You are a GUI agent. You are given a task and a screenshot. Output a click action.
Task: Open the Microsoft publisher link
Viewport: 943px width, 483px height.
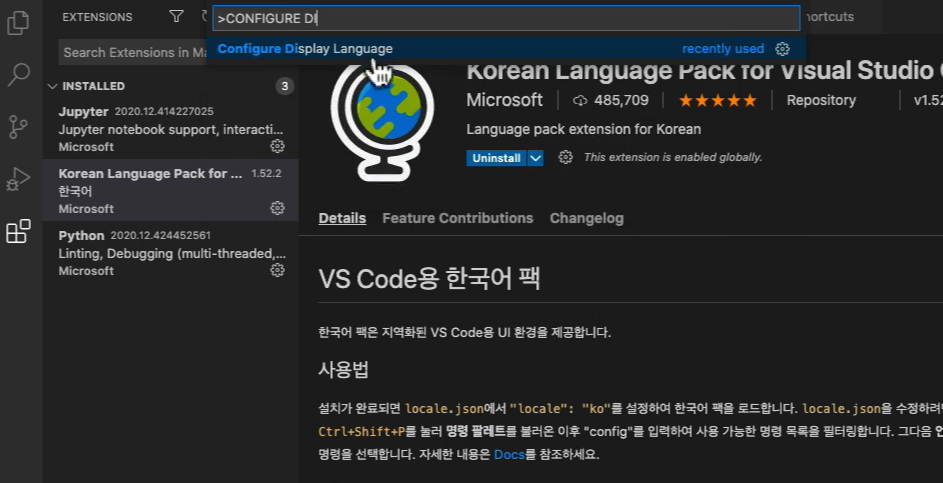pyautogui.click(x=505, y=100)
